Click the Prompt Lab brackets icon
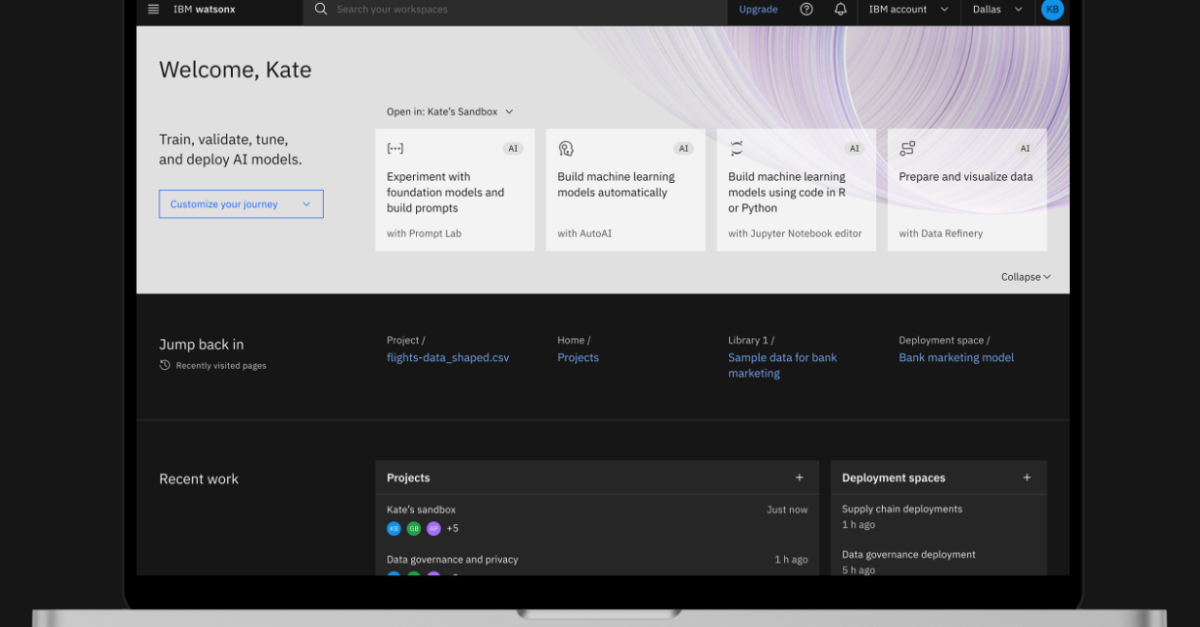 [x=395, y=148]
